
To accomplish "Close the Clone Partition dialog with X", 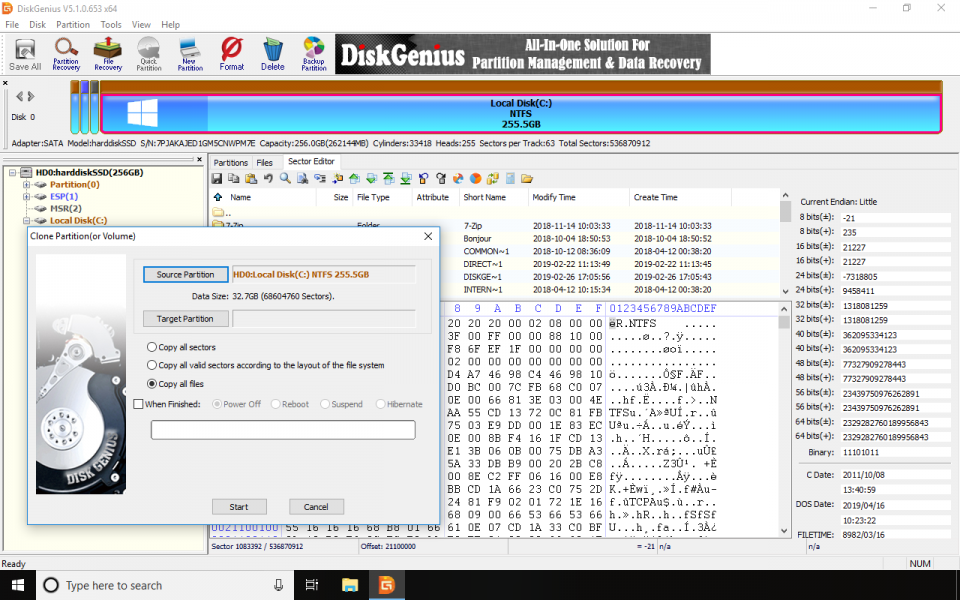I will (428, 236).
